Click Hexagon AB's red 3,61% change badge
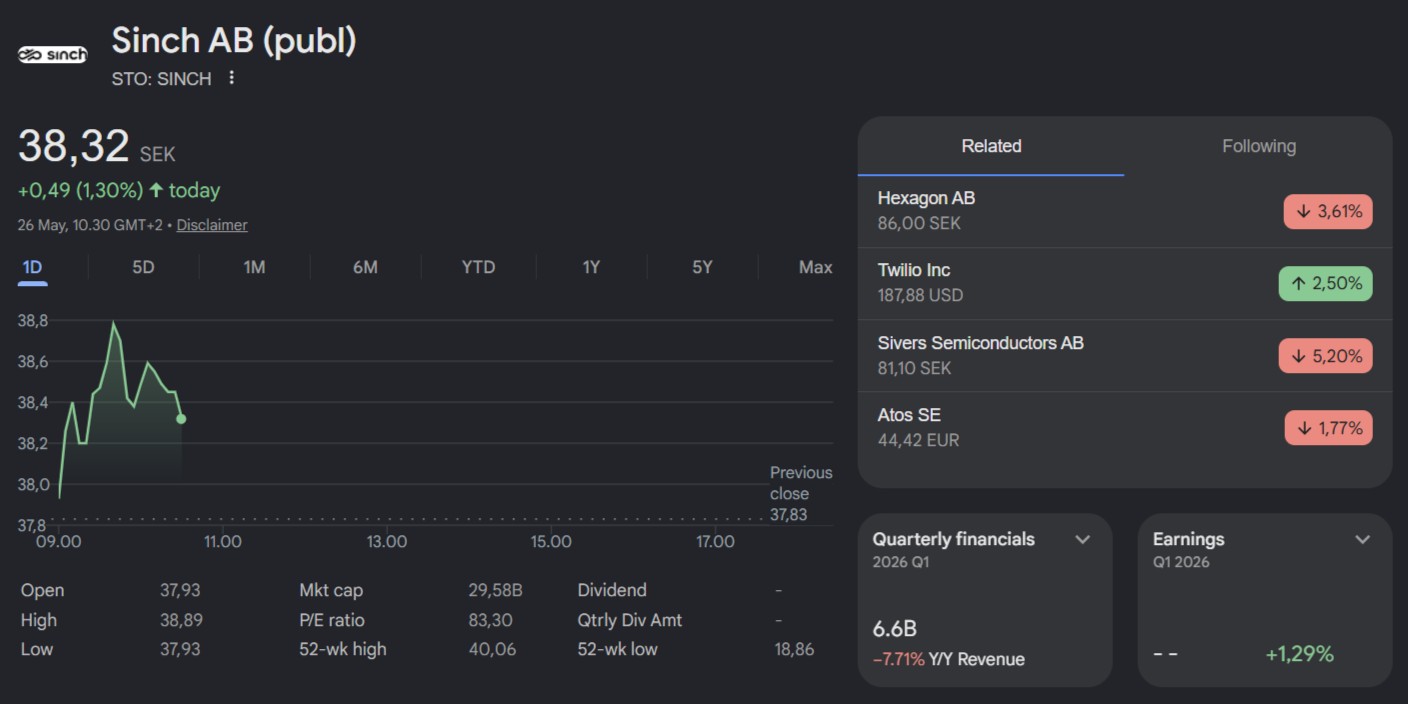Viewport: 1408px width, 704px height. tap(1328, 212)
